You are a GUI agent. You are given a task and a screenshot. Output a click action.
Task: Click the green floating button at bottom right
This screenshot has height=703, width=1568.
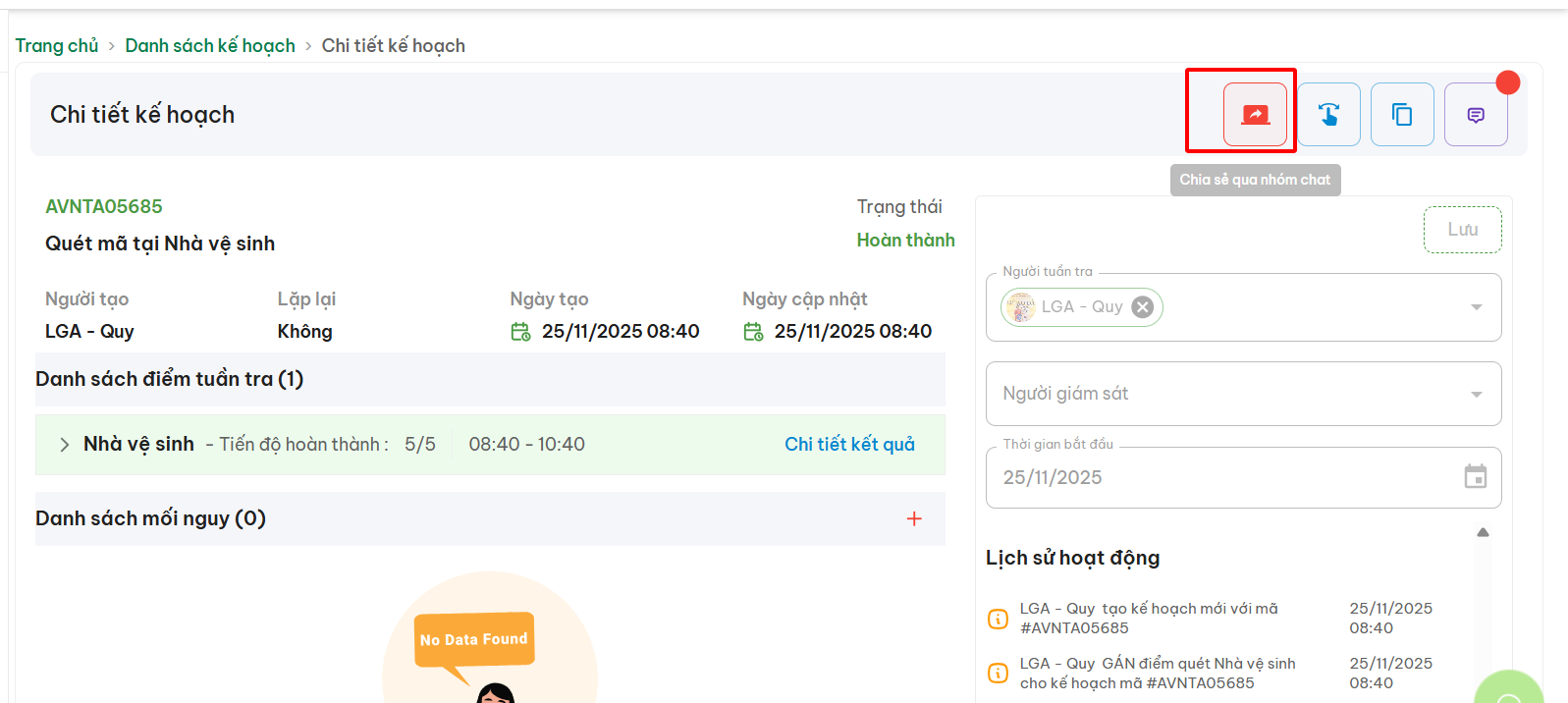1508,692
